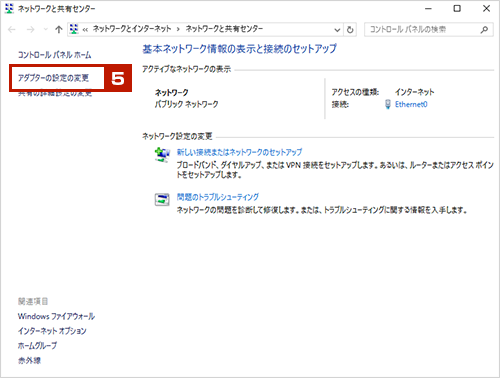This screenshot has width=500, height=378.
Task: Open インターネット オプション link
Action: click(x=52, y=331)
